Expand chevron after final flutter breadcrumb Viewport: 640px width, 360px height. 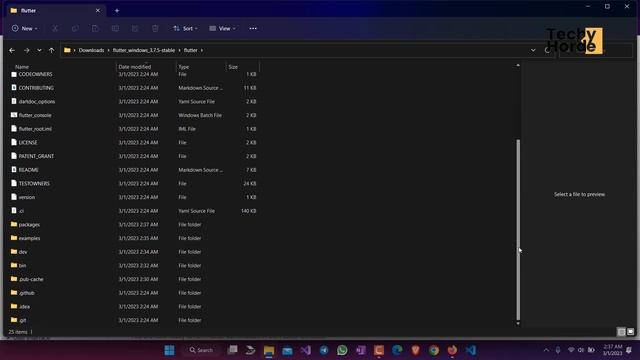202,50
